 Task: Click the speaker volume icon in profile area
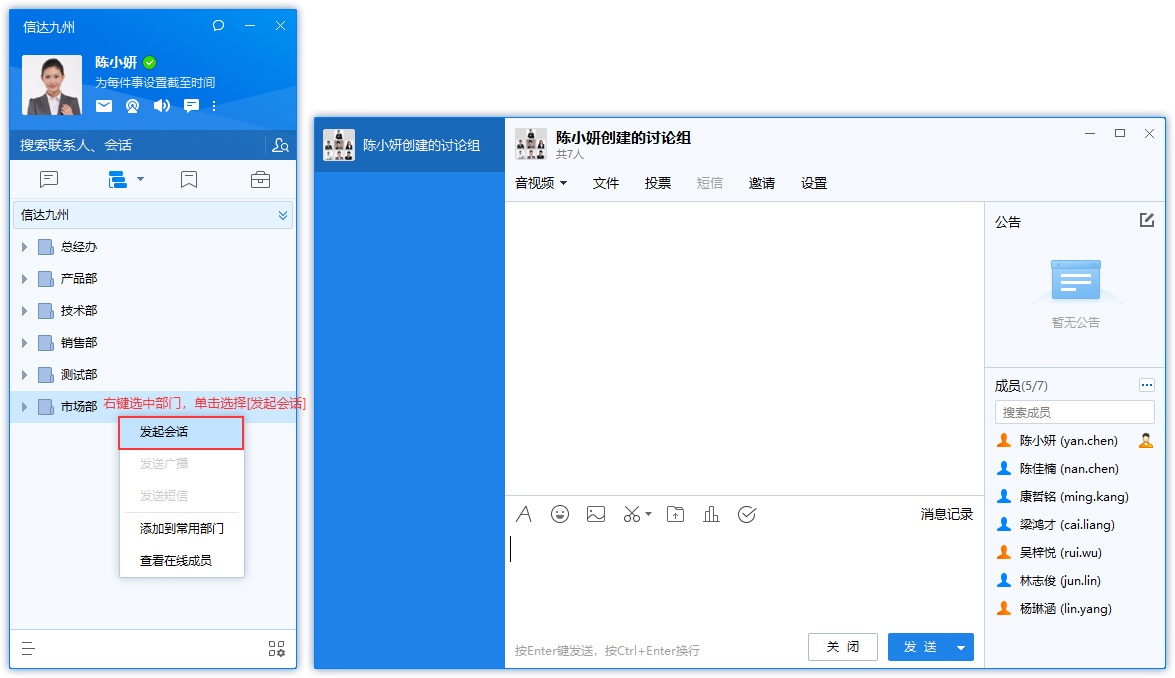[160, 105]
